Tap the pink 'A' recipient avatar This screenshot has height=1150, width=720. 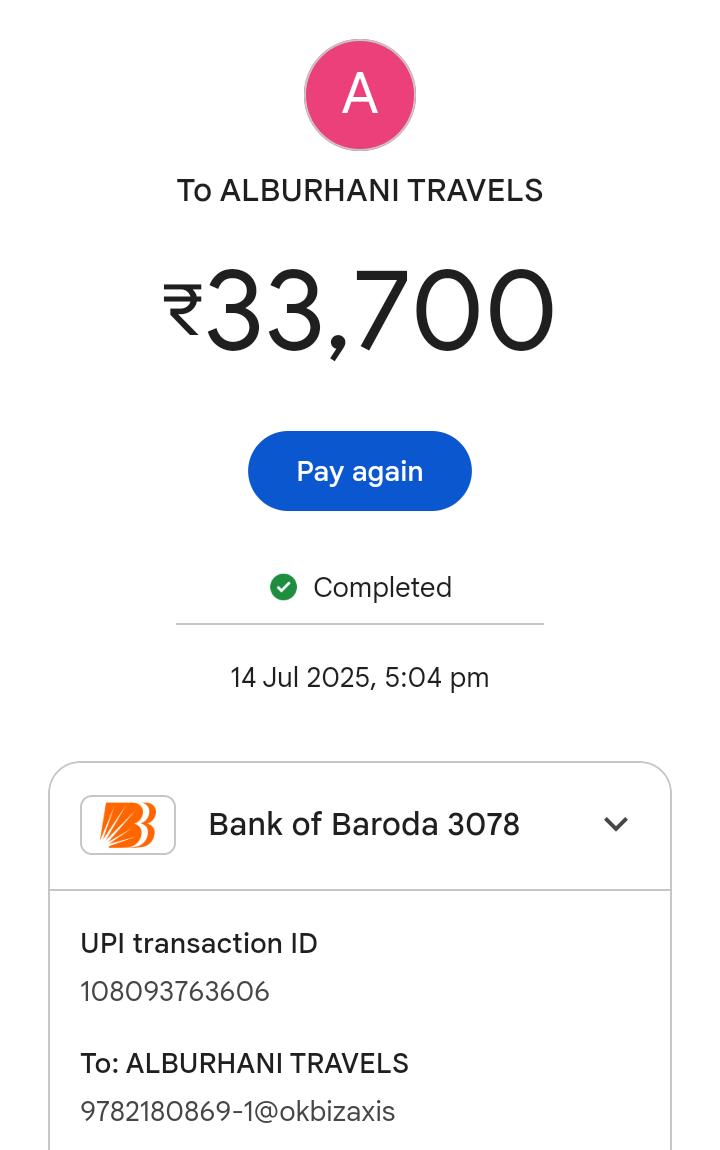click(360, 95)
